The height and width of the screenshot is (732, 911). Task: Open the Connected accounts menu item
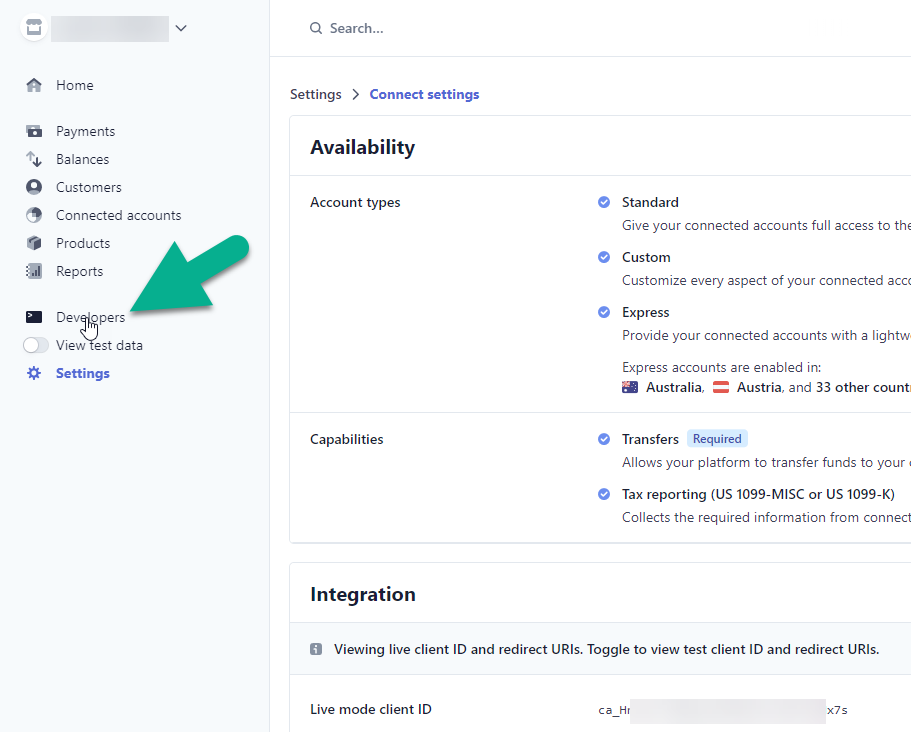click(x=119, y=215)
